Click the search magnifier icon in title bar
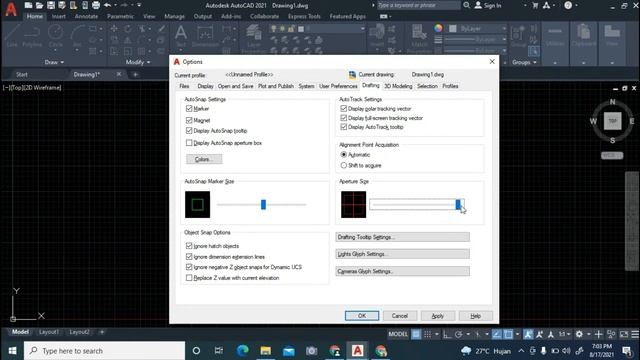Viewport: 640px width, 360px height. 467,5
